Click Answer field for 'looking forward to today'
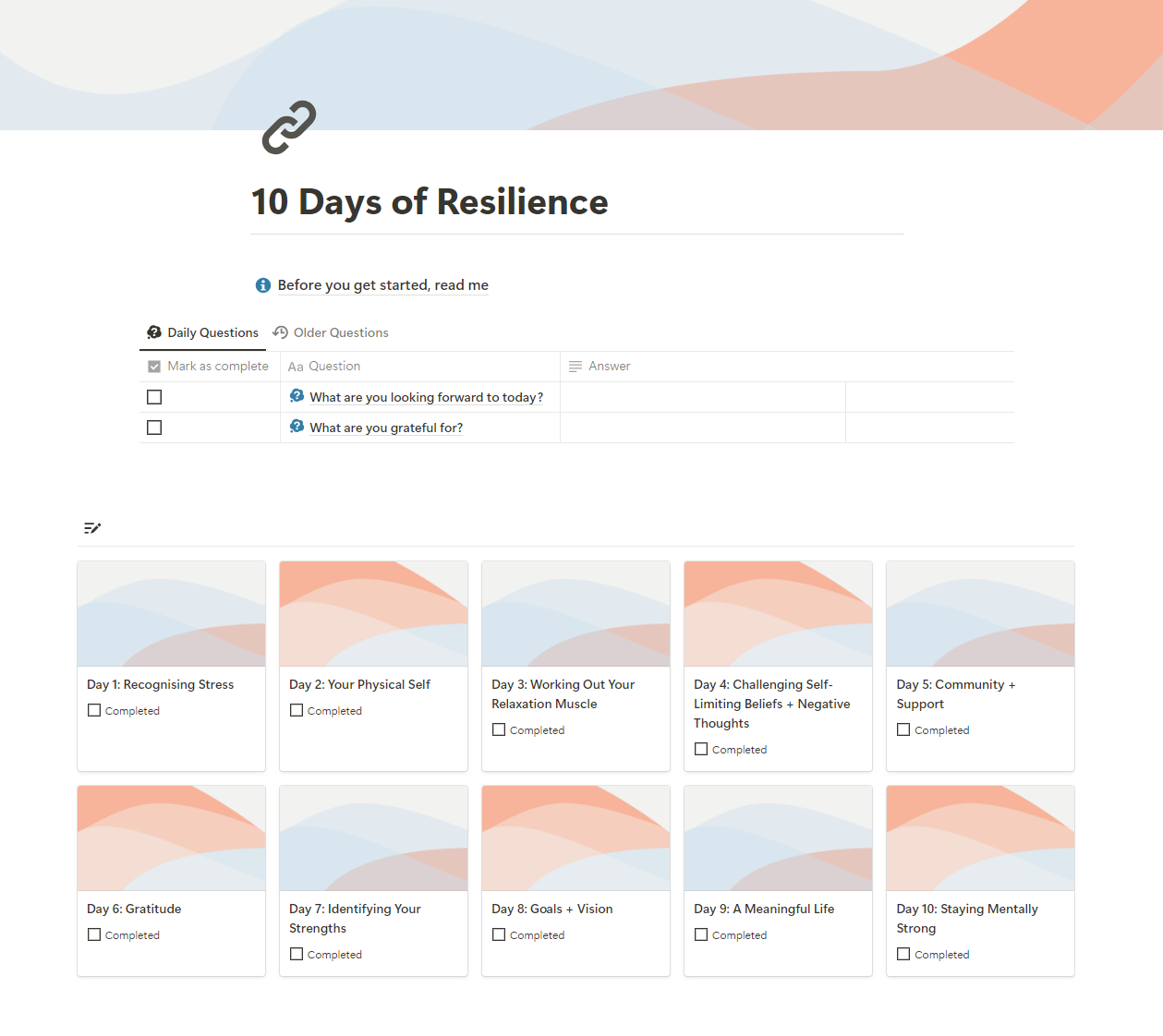The image size is (1163, 1036). click(702, 397)
